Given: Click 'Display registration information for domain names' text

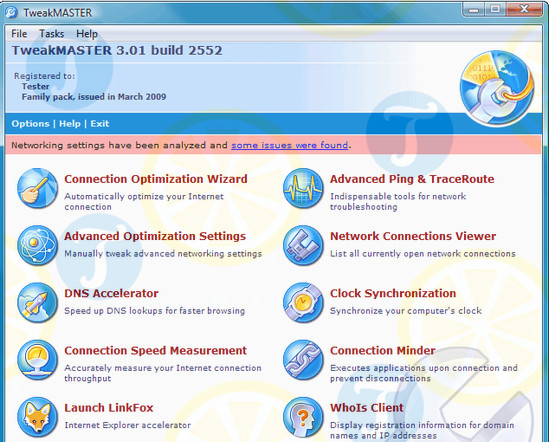Looking at the screenshot, I should (422, 430).
